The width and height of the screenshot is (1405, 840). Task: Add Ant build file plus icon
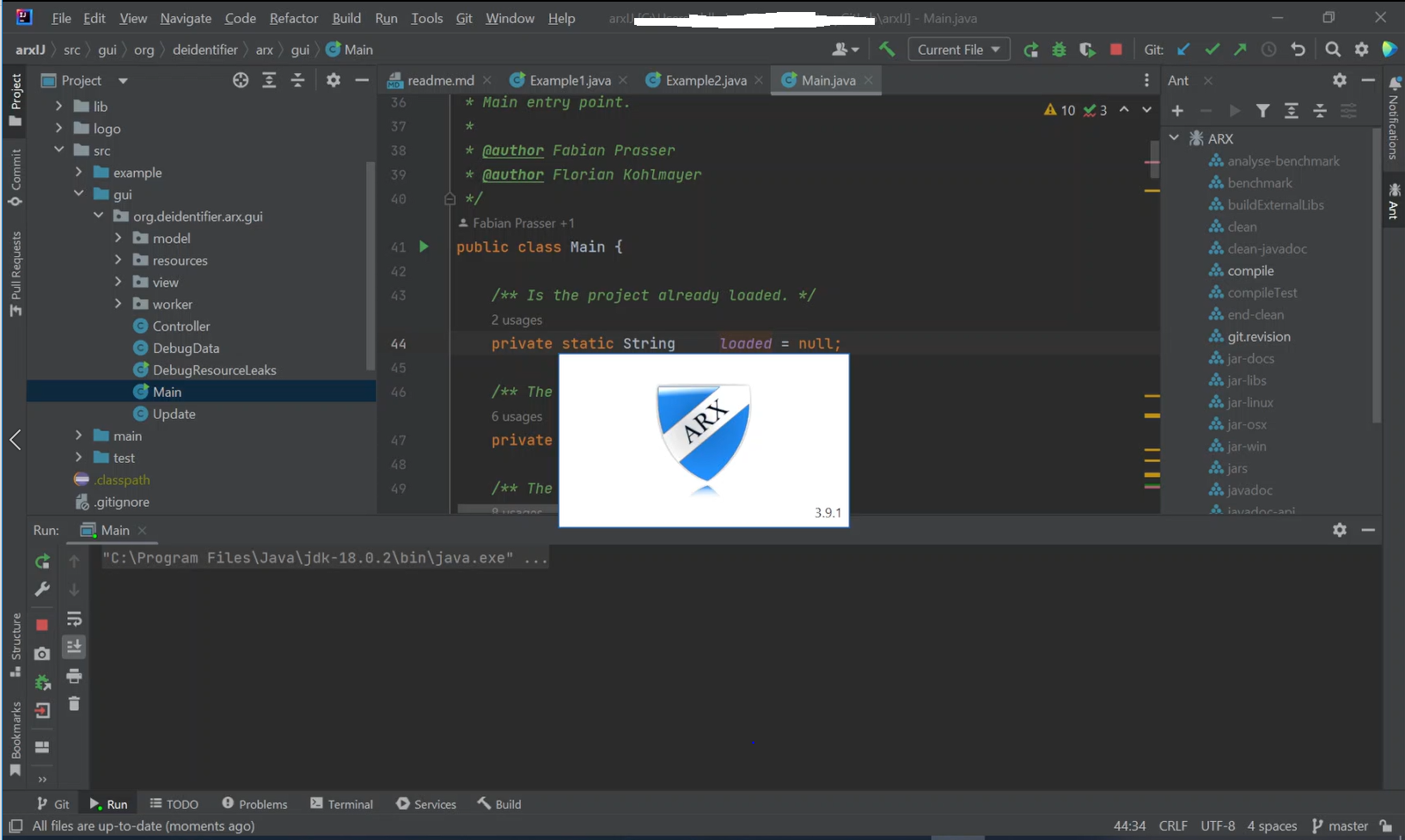(1177, 111)
